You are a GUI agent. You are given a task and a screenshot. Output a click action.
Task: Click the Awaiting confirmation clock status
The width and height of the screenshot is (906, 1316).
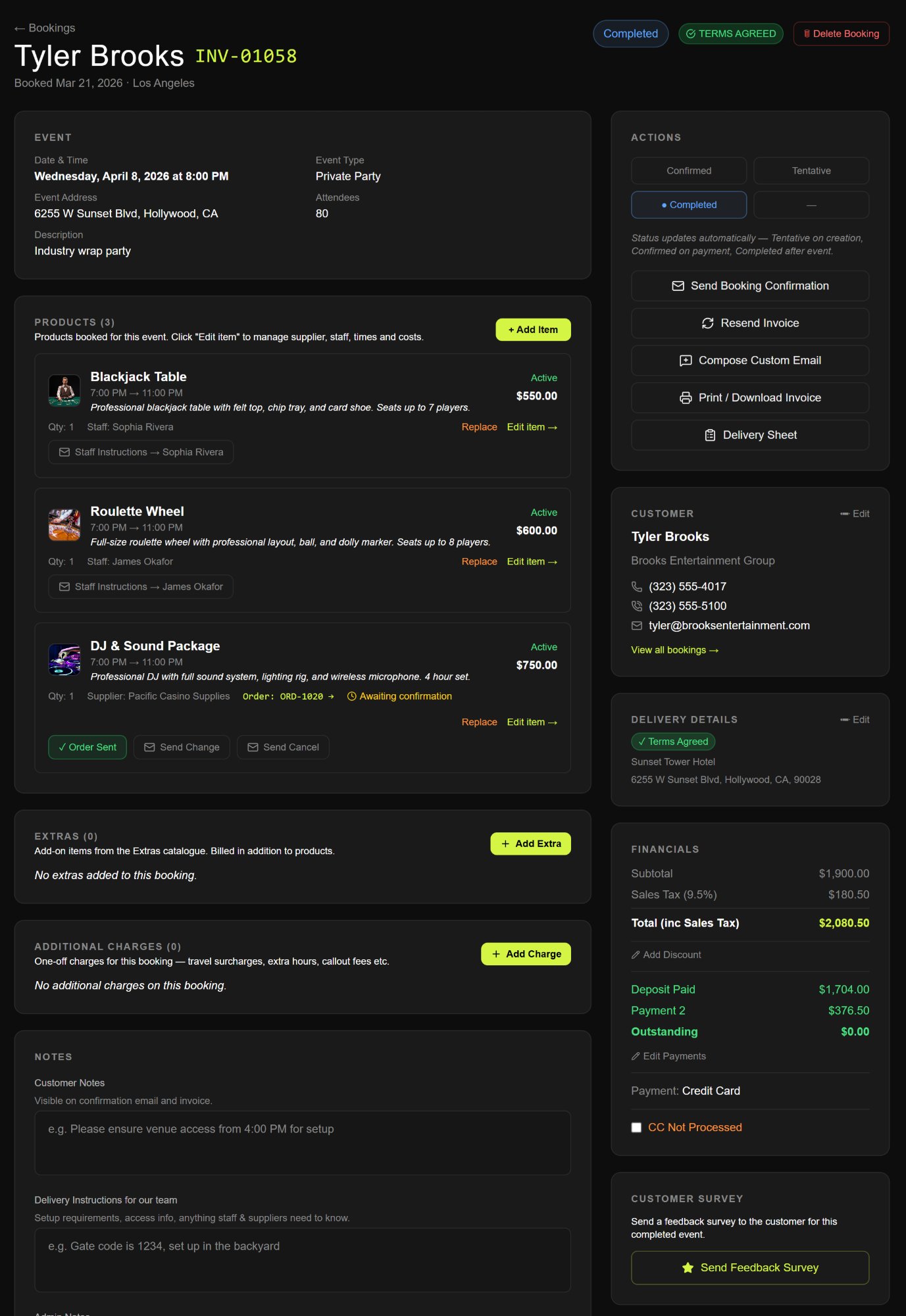pyautogui.click(x=399, y=696)
